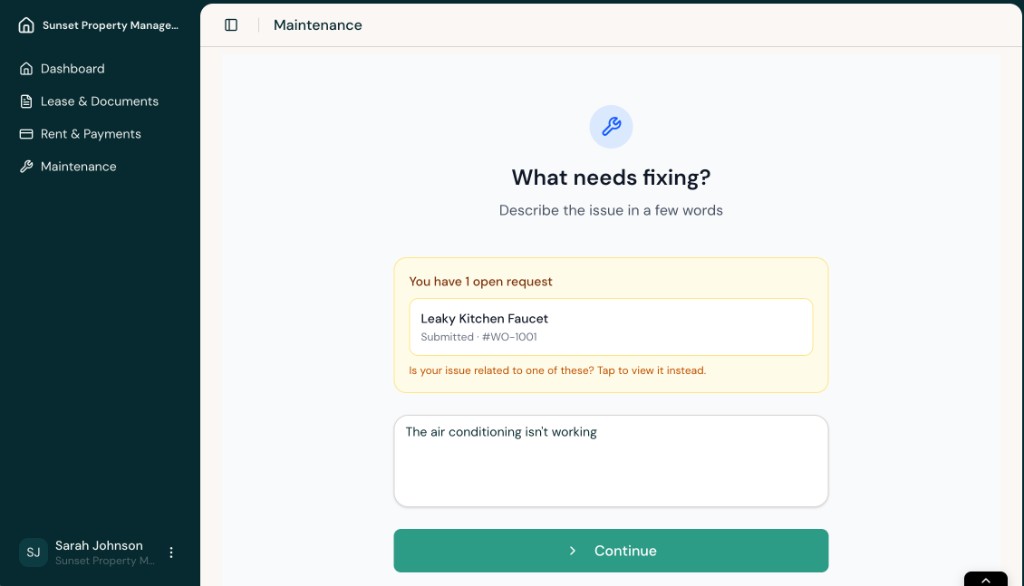This screenshot has width=1024, height=586.
Task: Open the Dashboard navigation item
Action: pos(70,68)
